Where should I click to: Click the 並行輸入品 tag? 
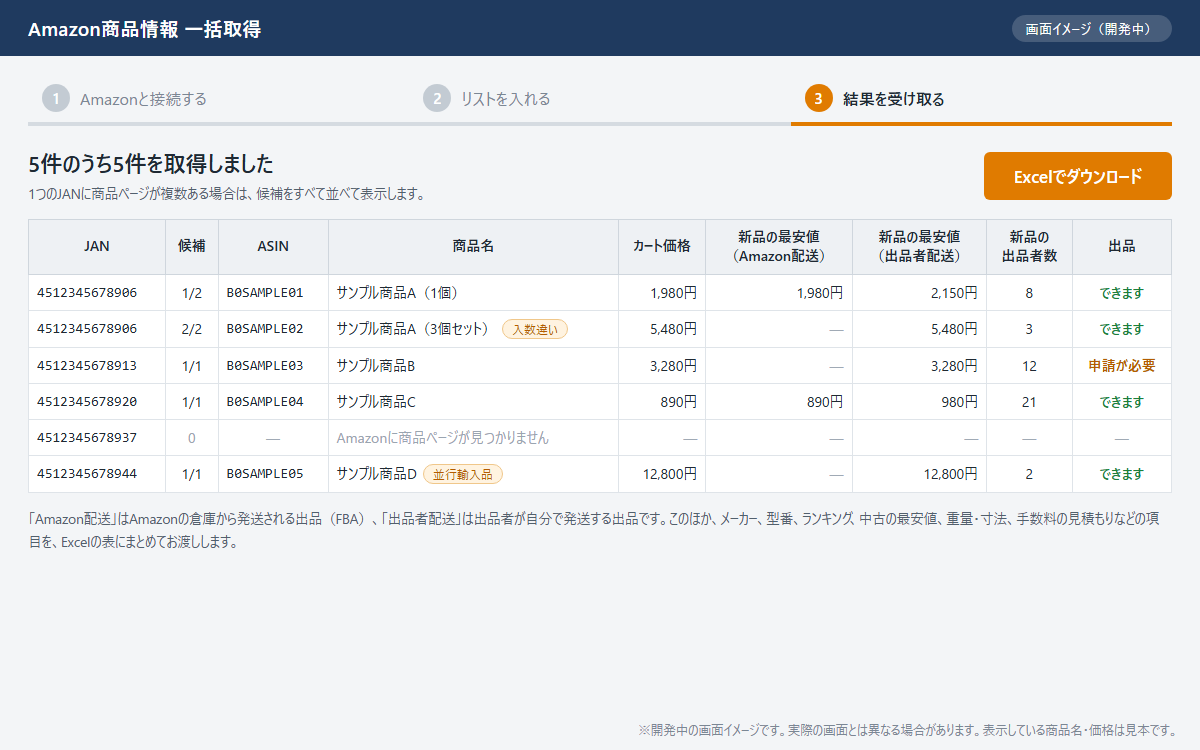point(462,474)
